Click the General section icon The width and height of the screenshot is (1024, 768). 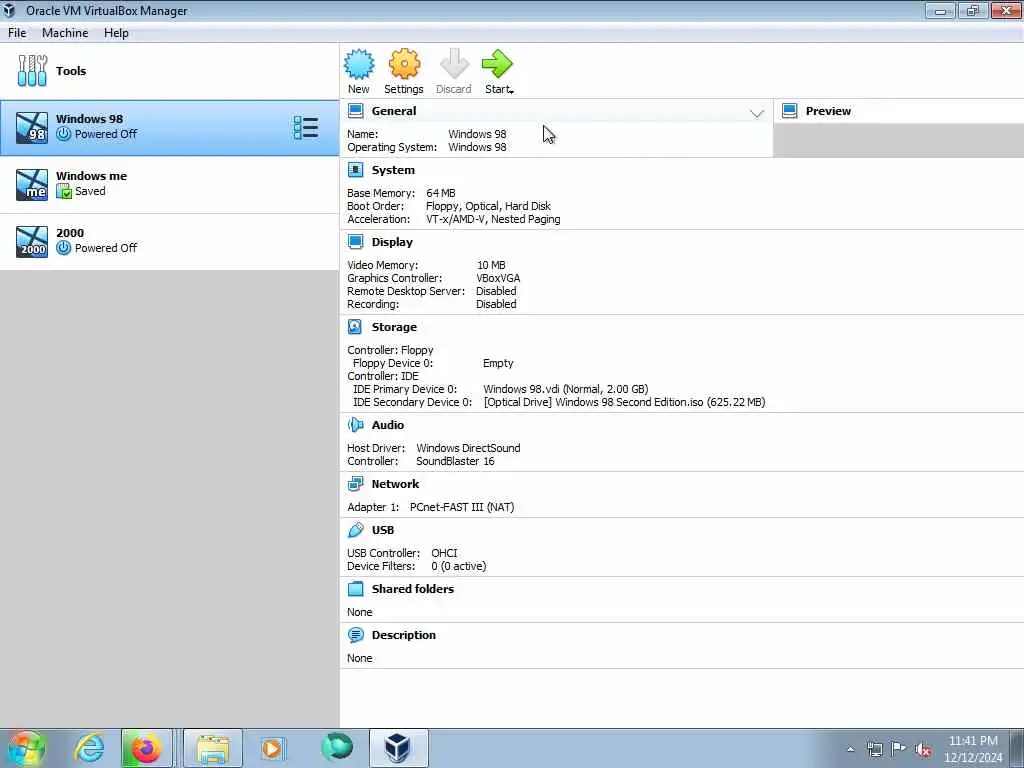tap(356, 110)
